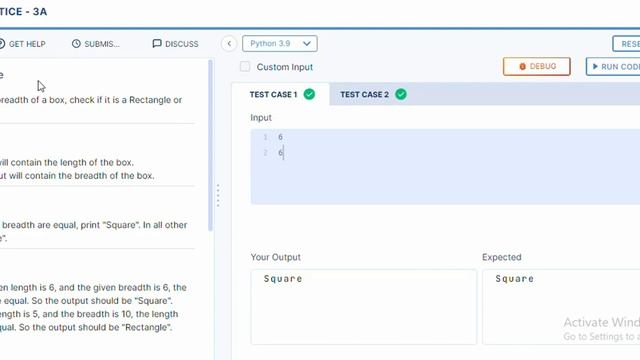Open the Python 3.9 language dropdown

coord(280,44)
